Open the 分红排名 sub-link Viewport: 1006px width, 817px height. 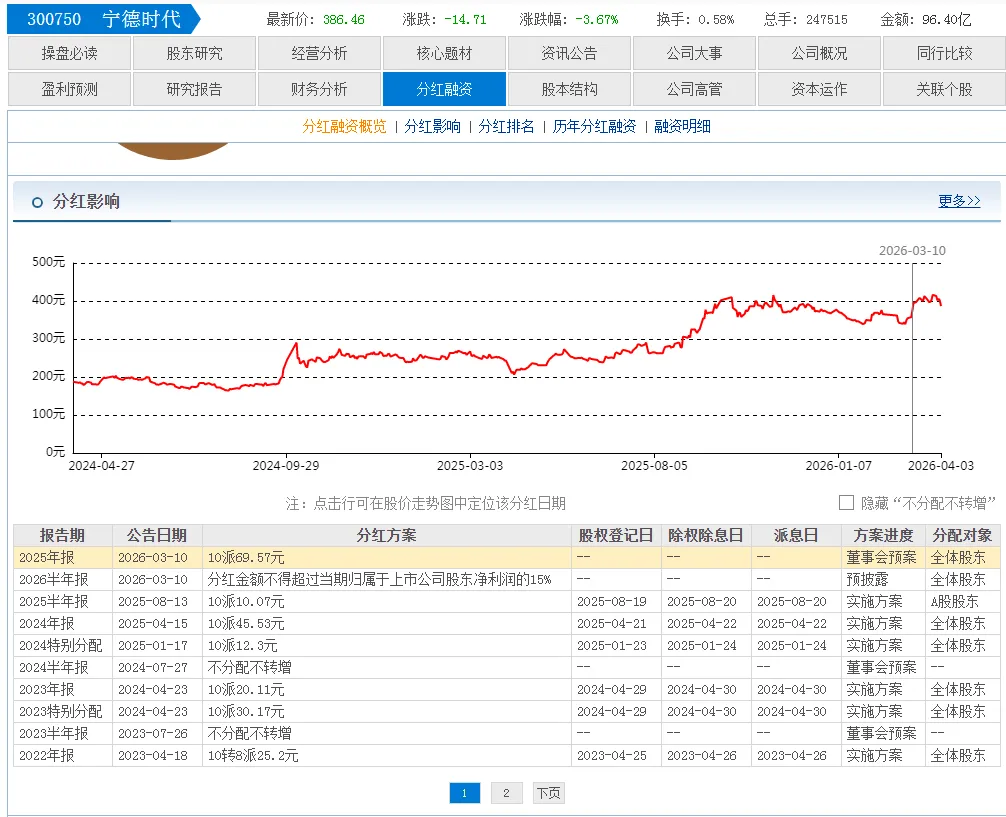[x=506, y=126]
